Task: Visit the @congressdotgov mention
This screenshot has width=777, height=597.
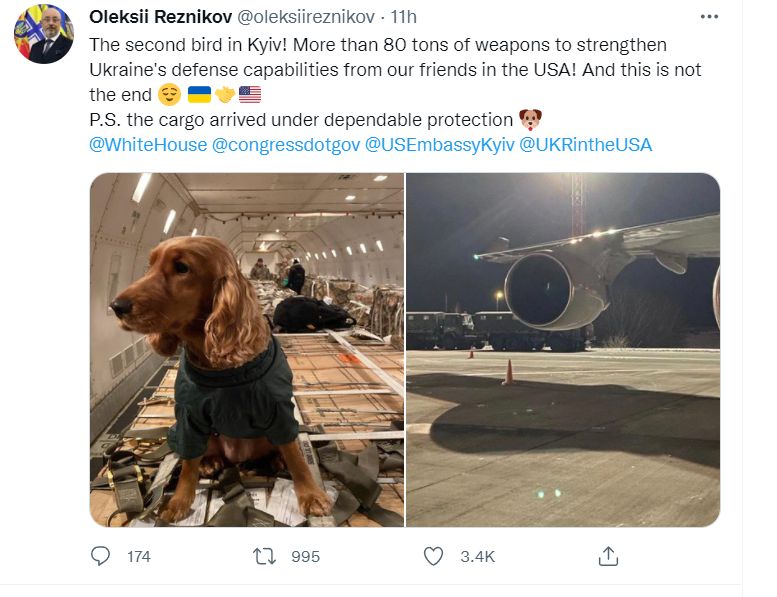Action: coord(286,145)
